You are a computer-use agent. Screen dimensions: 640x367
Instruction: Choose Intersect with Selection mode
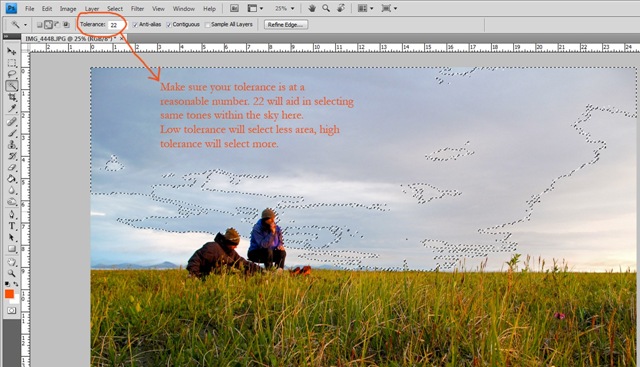66,25
